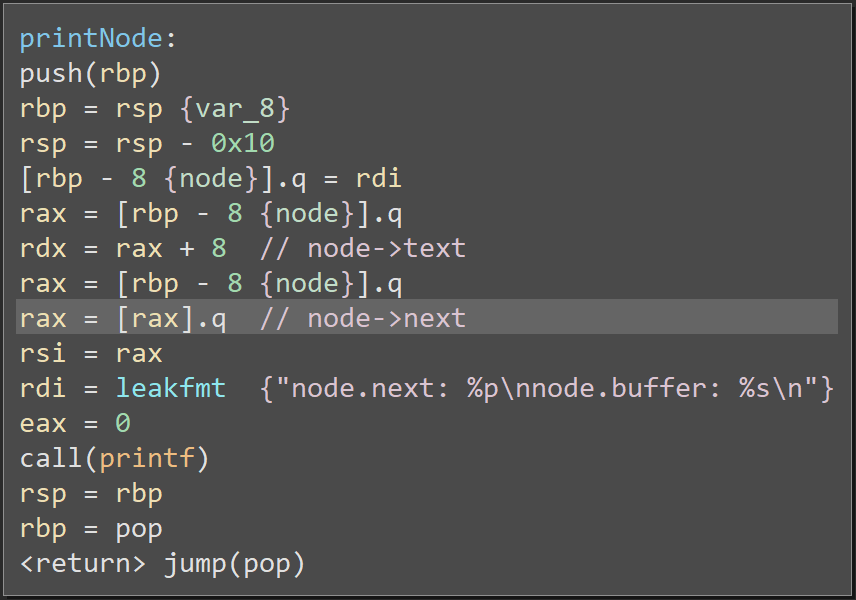Click the '<return> jump(pop)' line

[x=162, y=563]
